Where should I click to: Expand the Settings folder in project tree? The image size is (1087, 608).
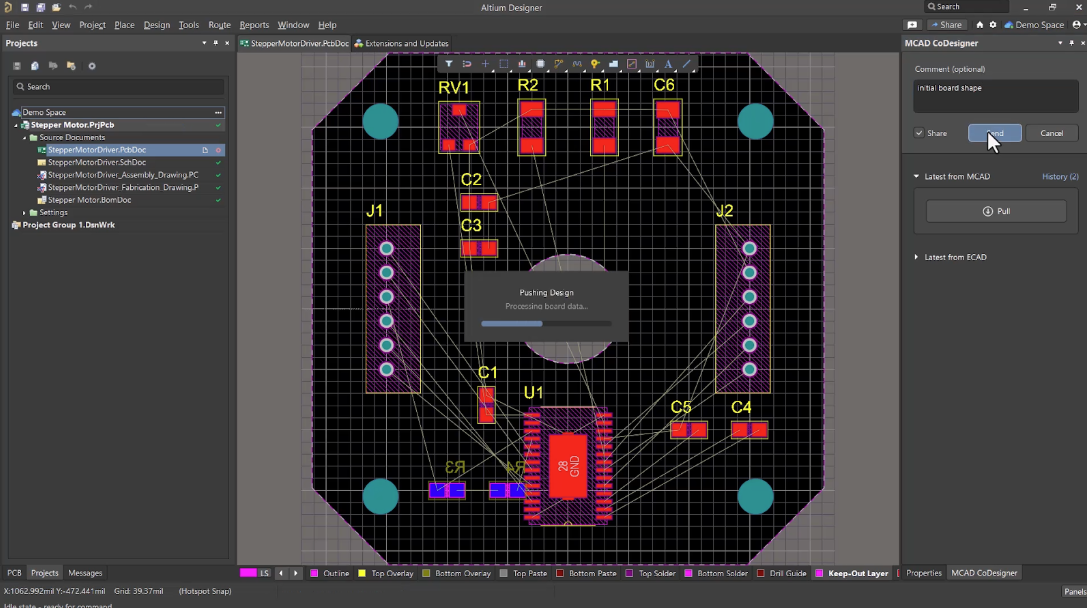click(x=24, y=213)
